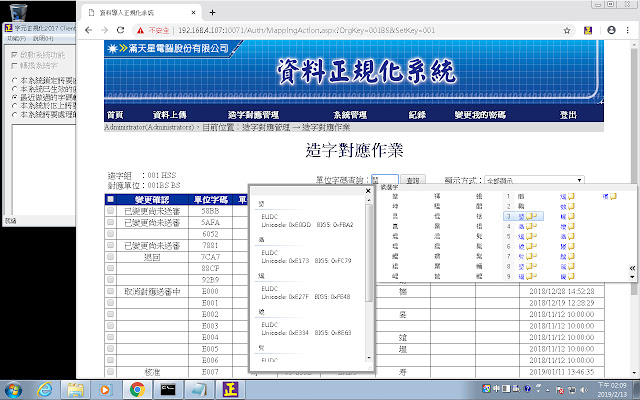Open the command prompt taskbar icon
Viewport: 640px width, 400px height.
[168, 388]
